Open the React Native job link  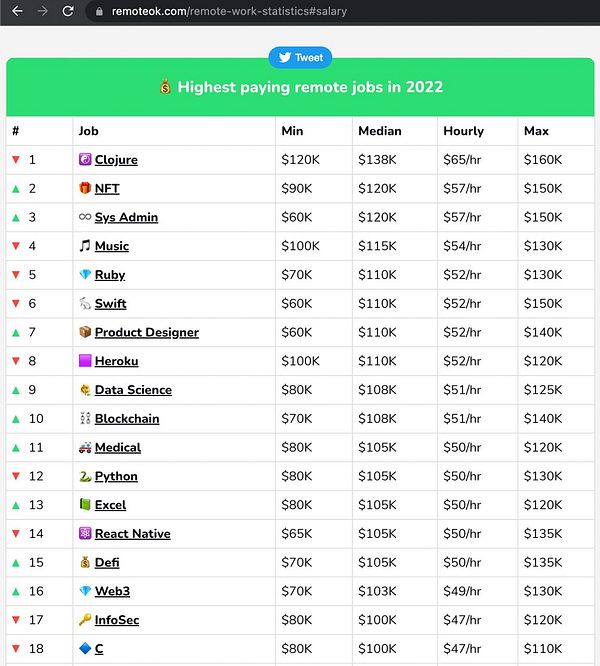(x=132, y=534)
